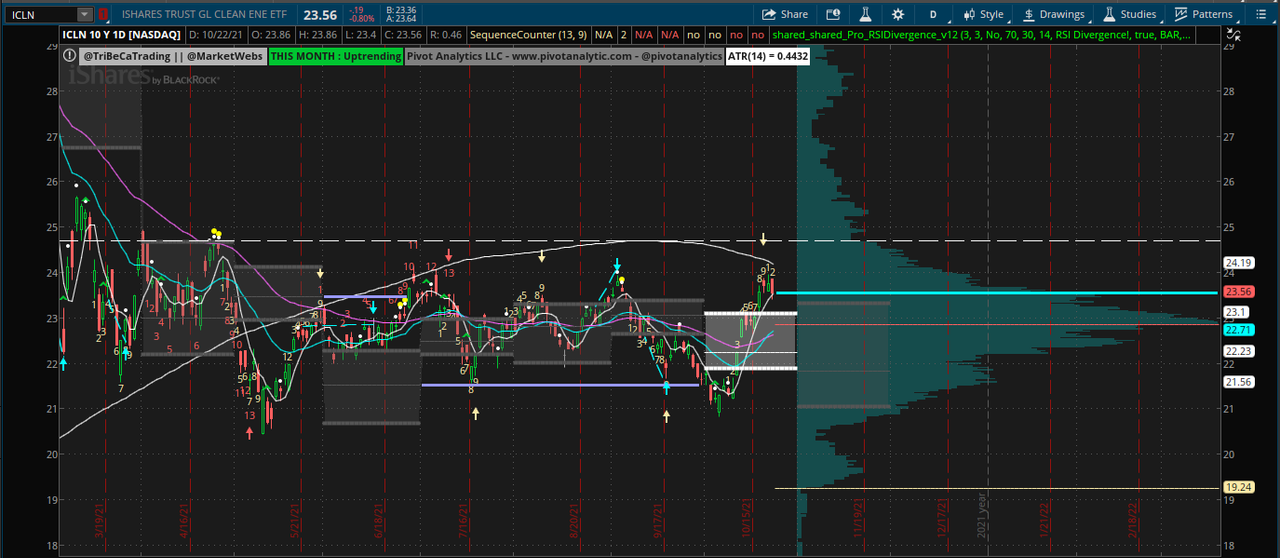
Task: Open the Style menu
Action: tap(983, 15)
